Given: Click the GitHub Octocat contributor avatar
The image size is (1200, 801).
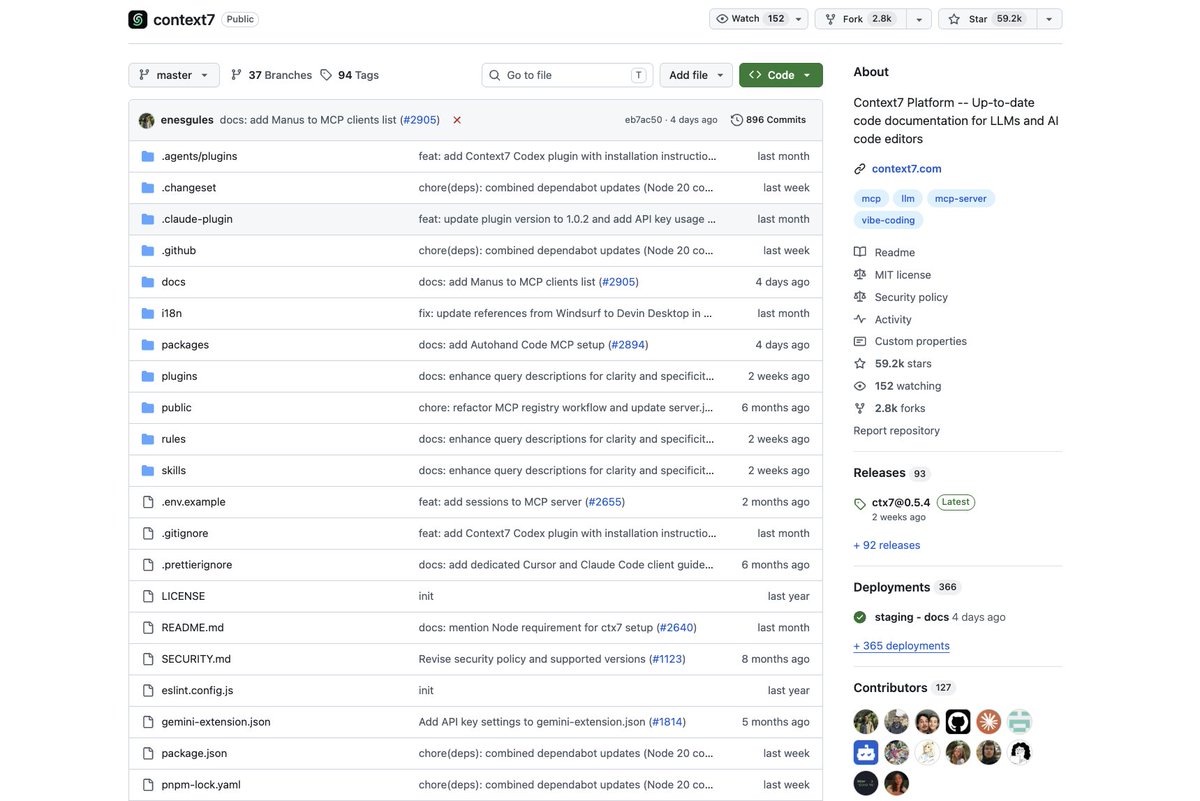Looking at the screenshot, I should point(958,722).
